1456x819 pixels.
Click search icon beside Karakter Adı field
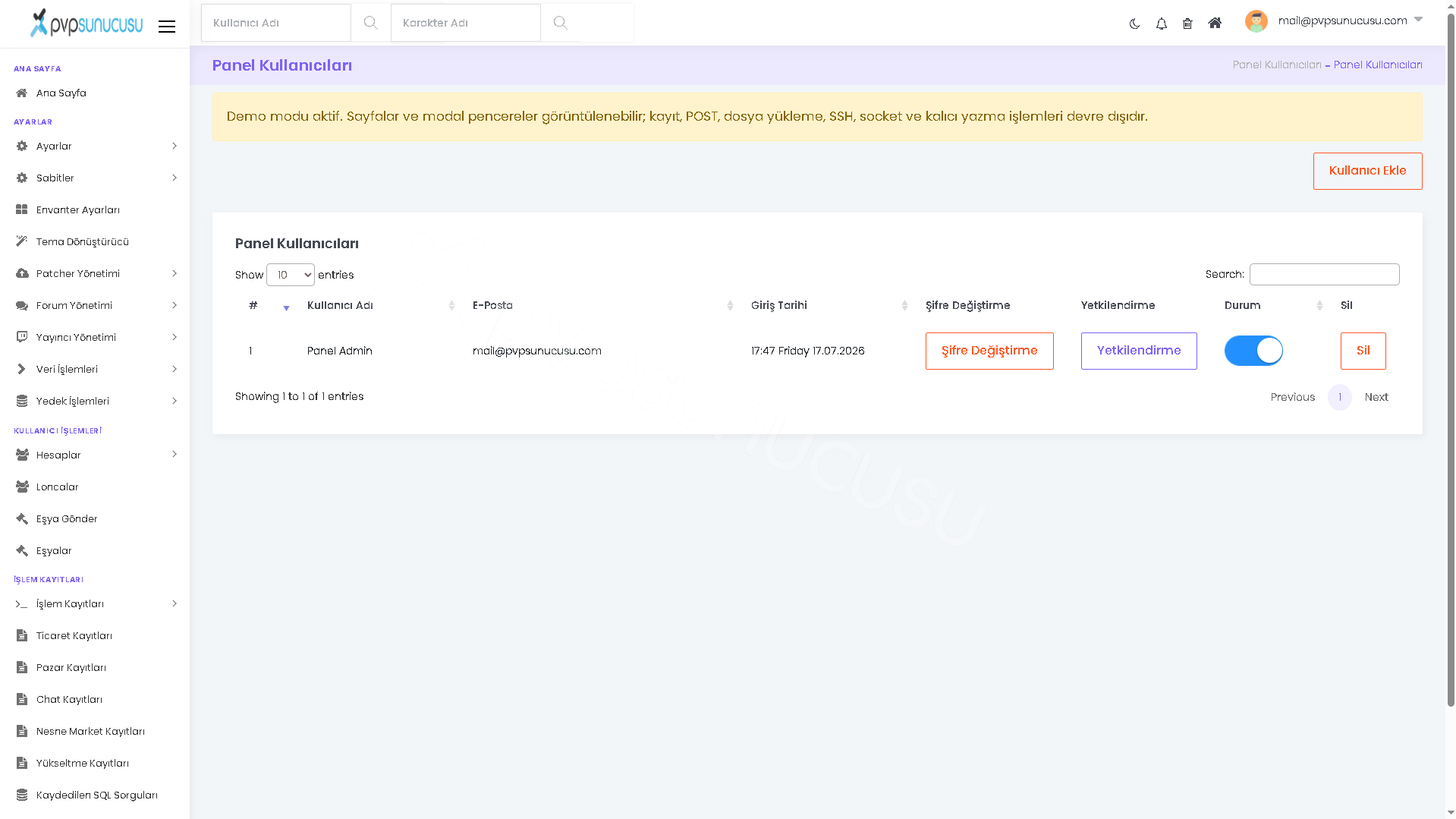pyautogui.click(x=560, y=23)
